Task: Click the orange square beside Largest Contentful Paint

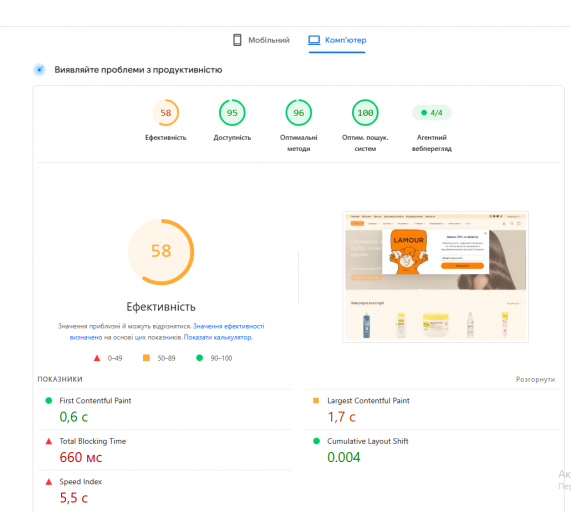Action: tap(316, 401)
